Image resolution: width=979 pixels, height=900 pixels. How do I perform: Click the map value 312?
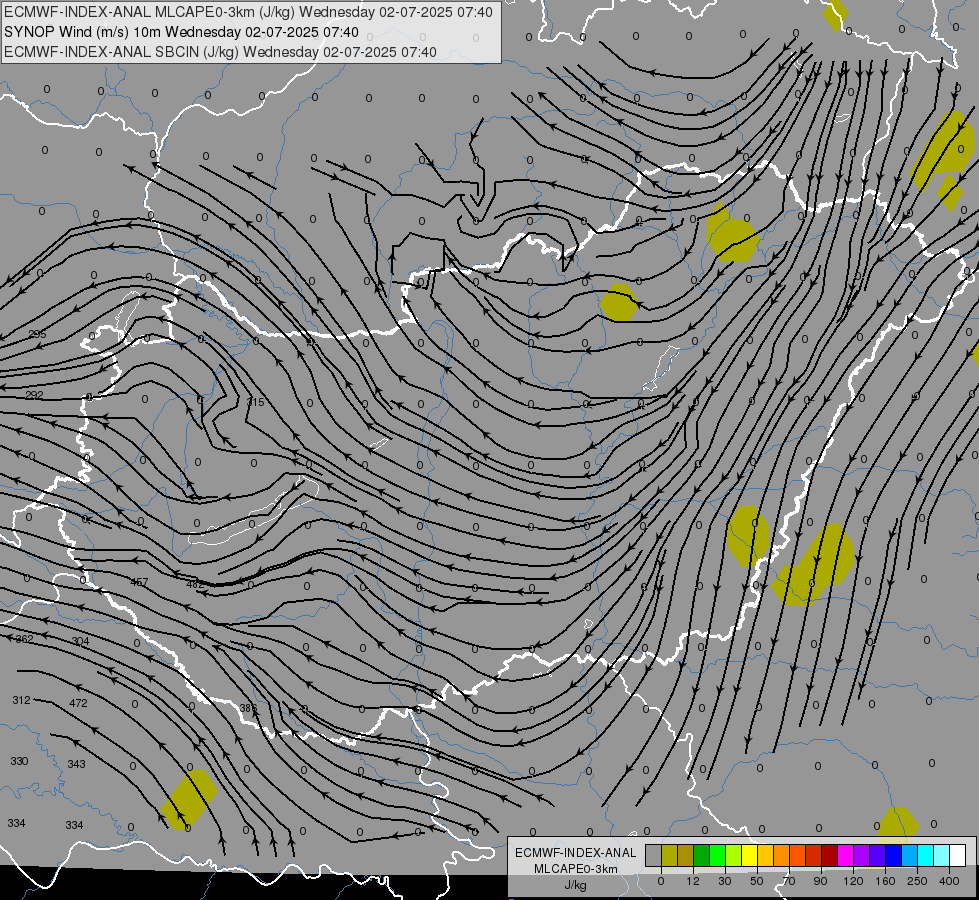point(21,700)
